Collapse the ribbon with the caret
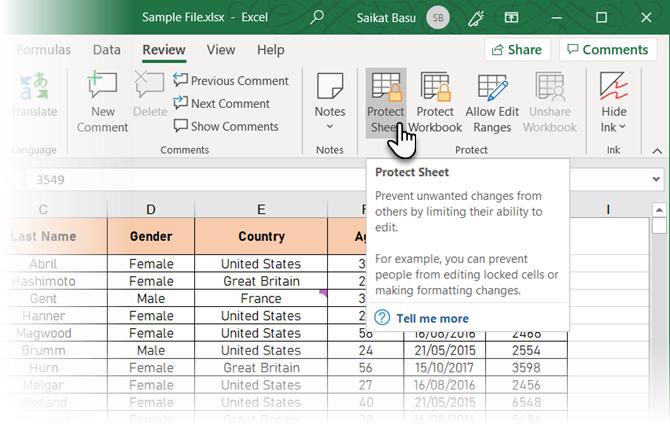 pos(657,151)
